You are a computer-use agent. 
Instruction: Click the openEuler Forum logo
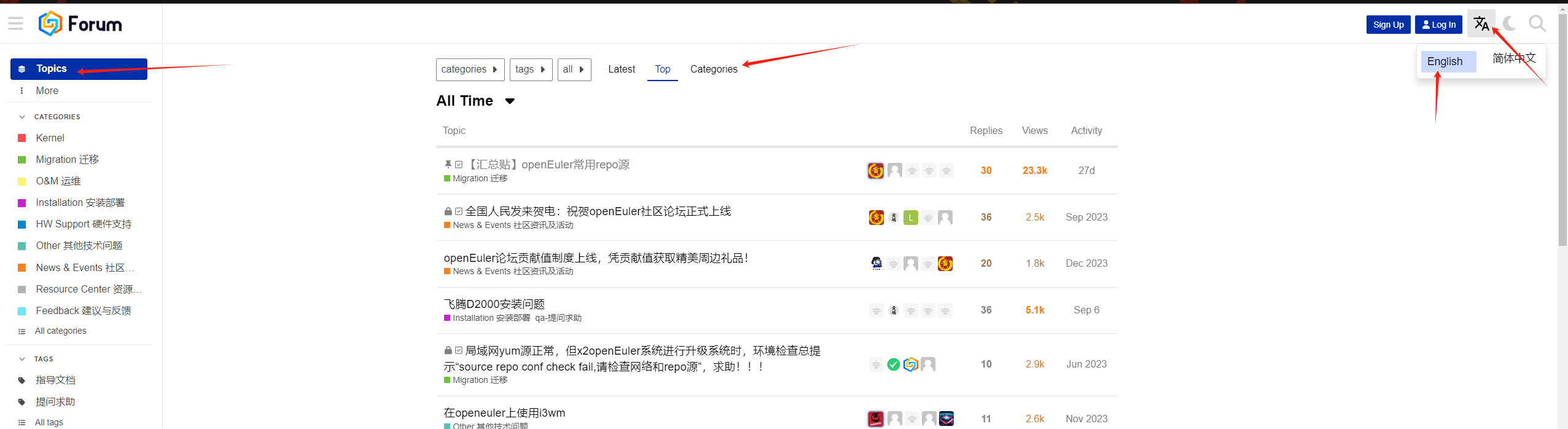(x=80, y=24)
